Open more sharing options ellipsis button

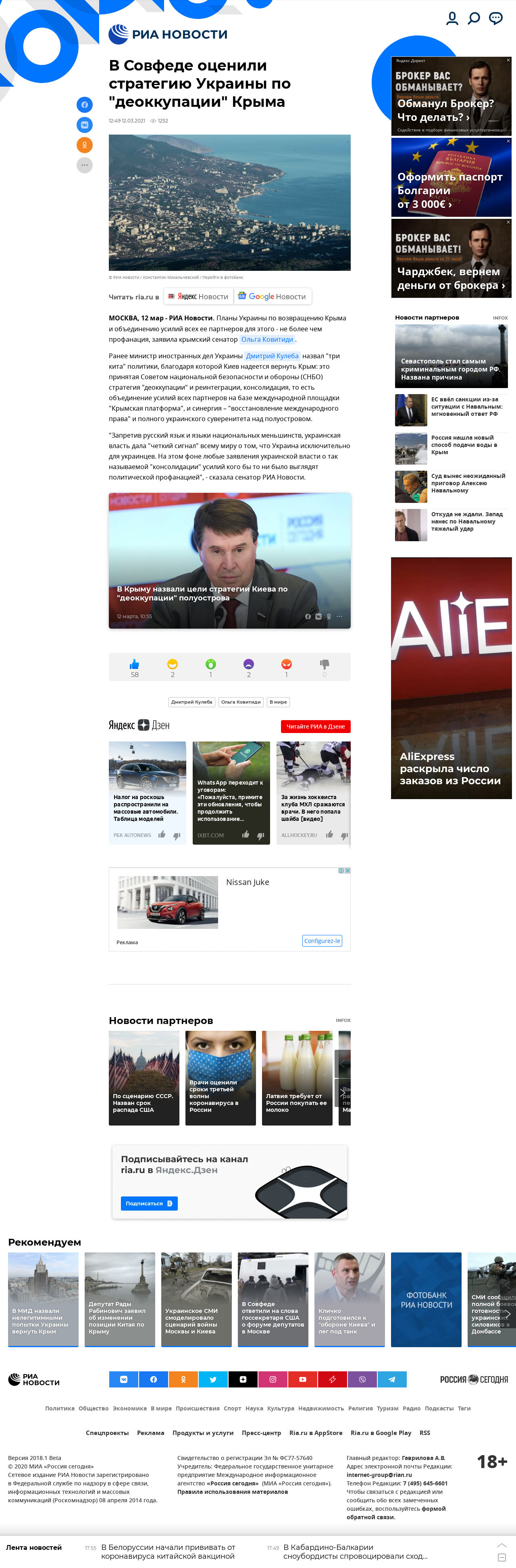tap(85, 165)
